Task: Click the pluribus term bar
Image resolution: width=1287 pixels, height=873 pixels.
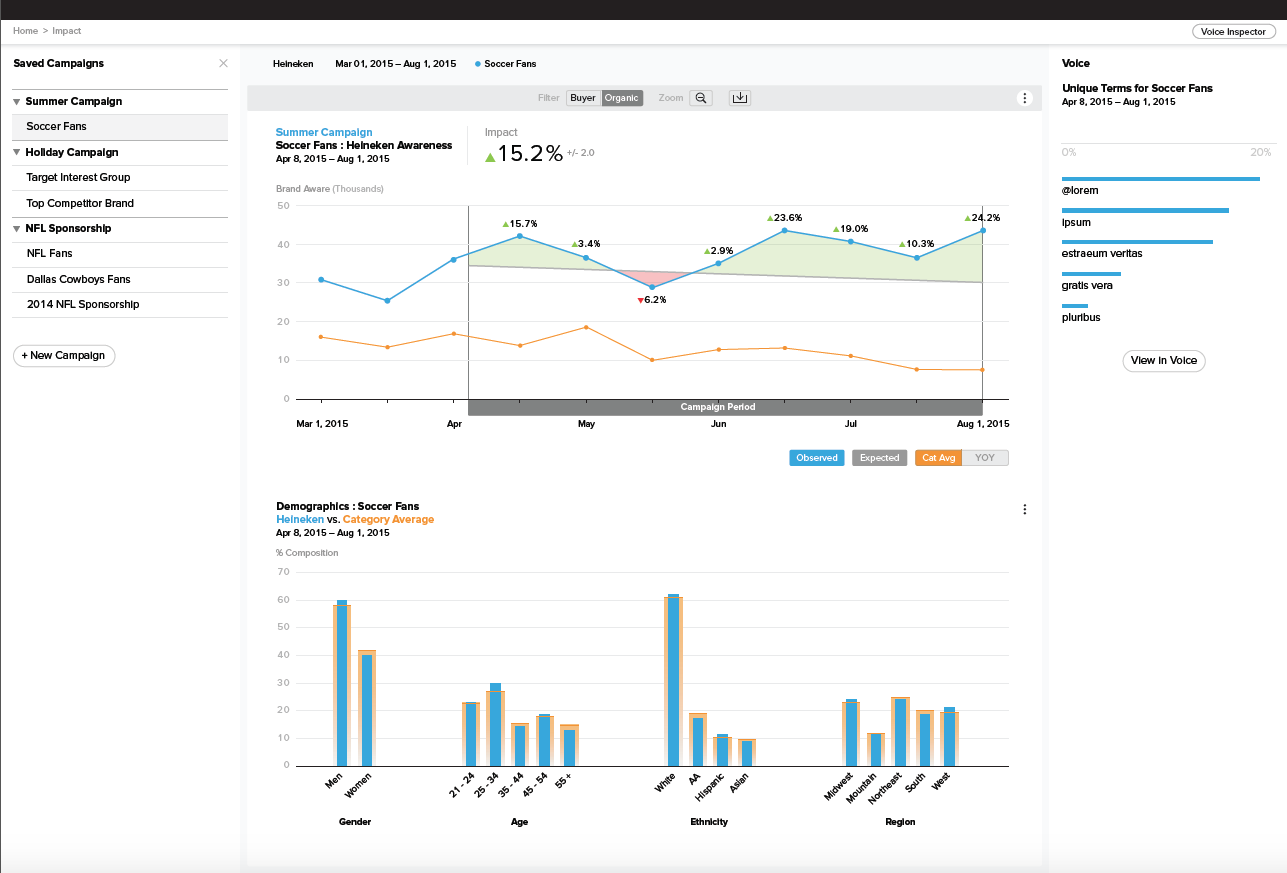Action: (x=1075, y=306)
